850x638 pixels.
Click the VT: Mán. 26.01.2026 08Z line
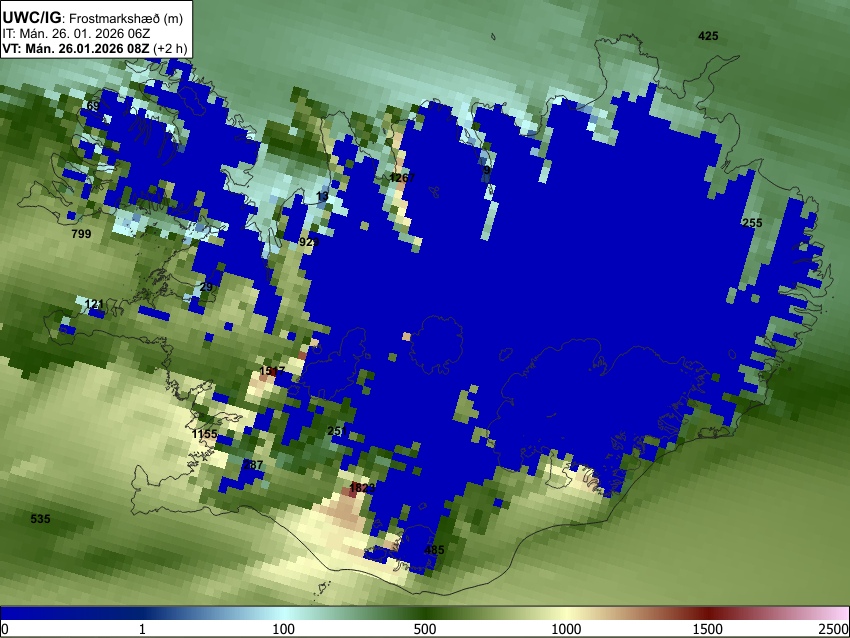click(95, 48)
